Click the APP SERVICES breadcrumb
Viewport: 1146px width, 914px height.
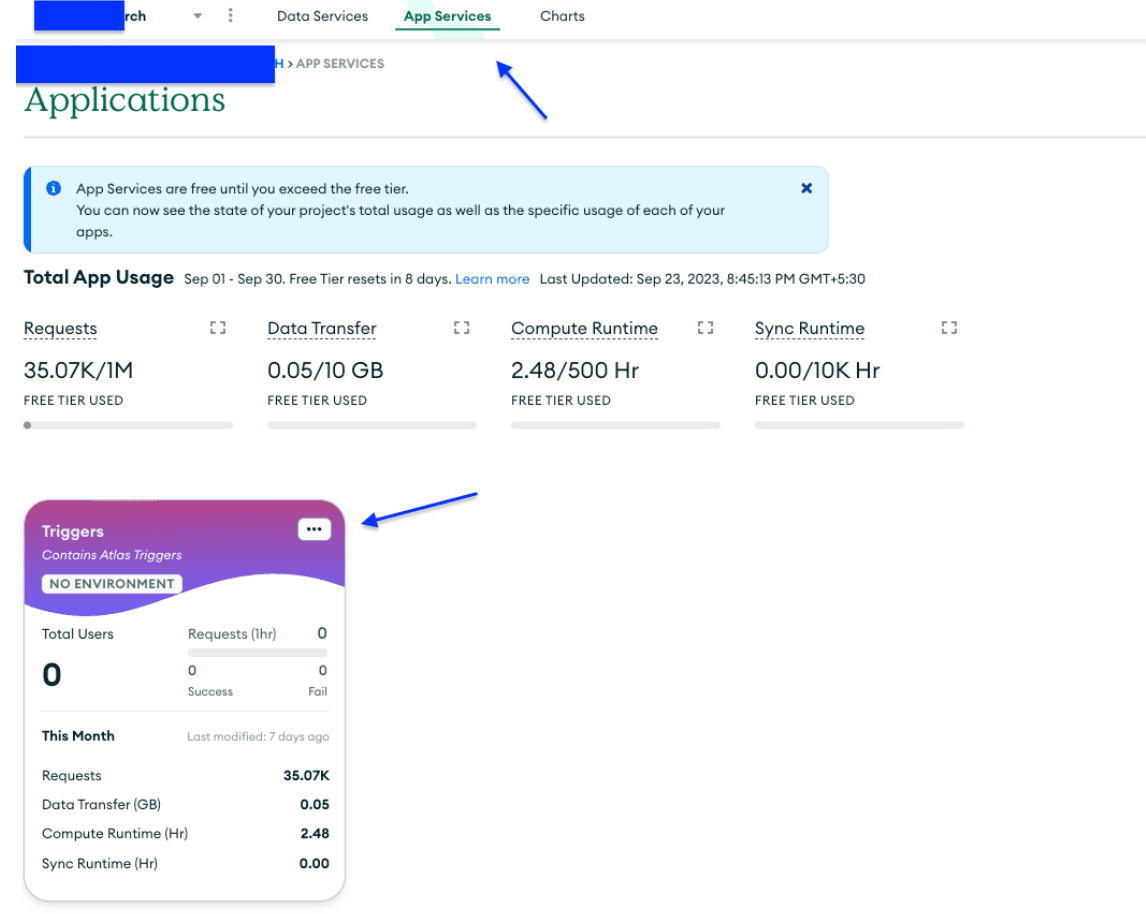339,63
